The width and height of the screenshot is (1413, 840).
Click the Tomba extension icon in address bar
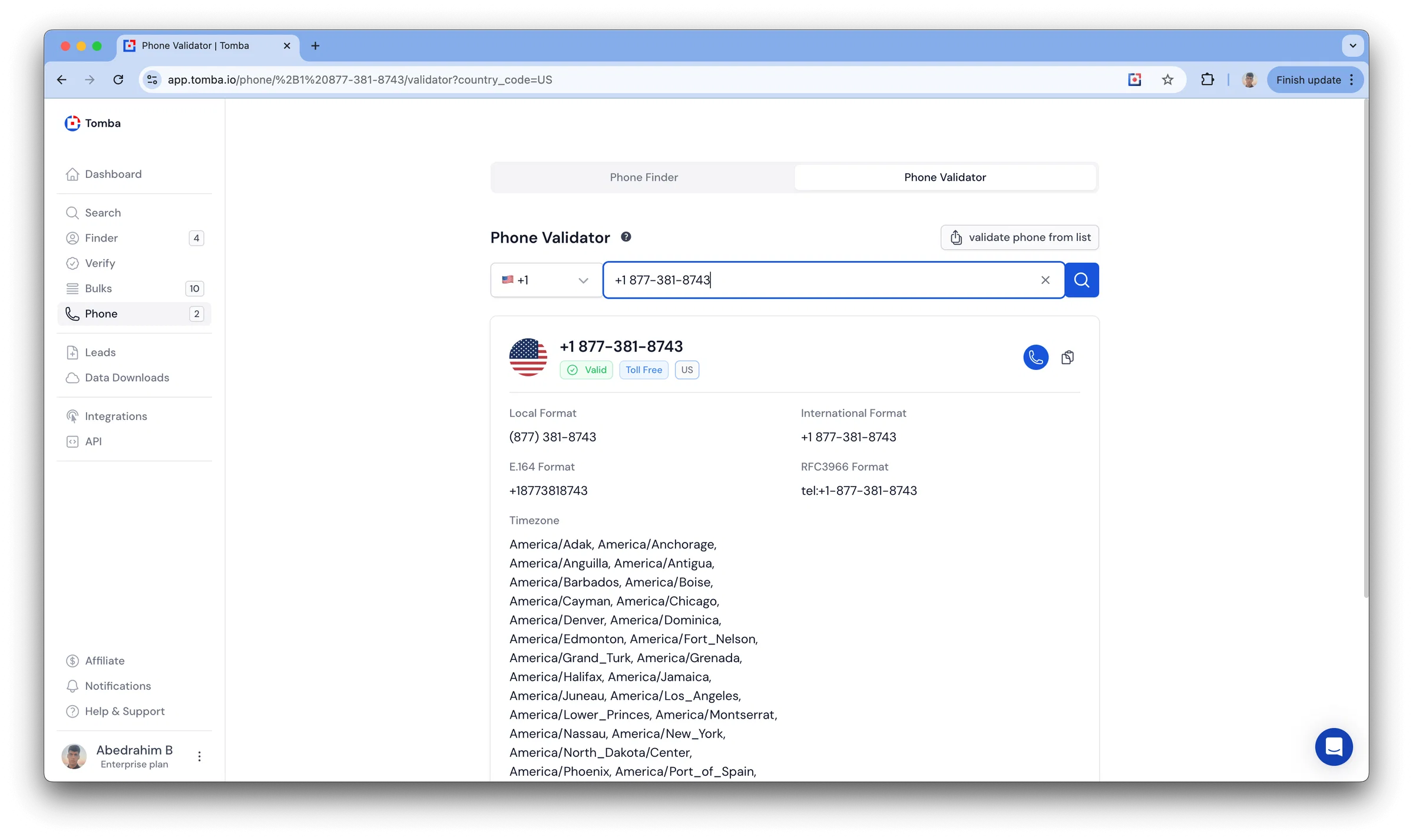[x=1134, y=80]
